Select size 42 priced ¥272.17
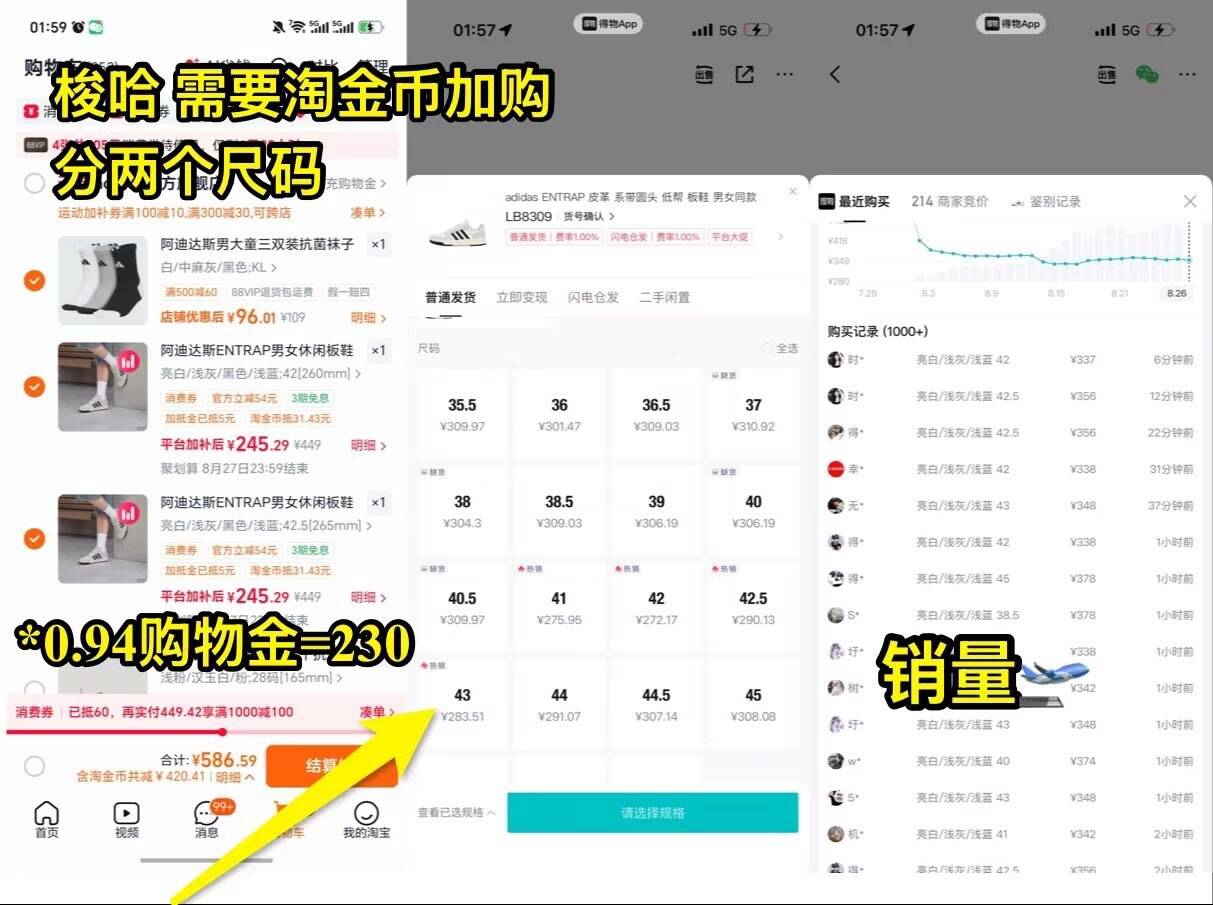This screenshot has height=905, width=1213. point(656,607)
